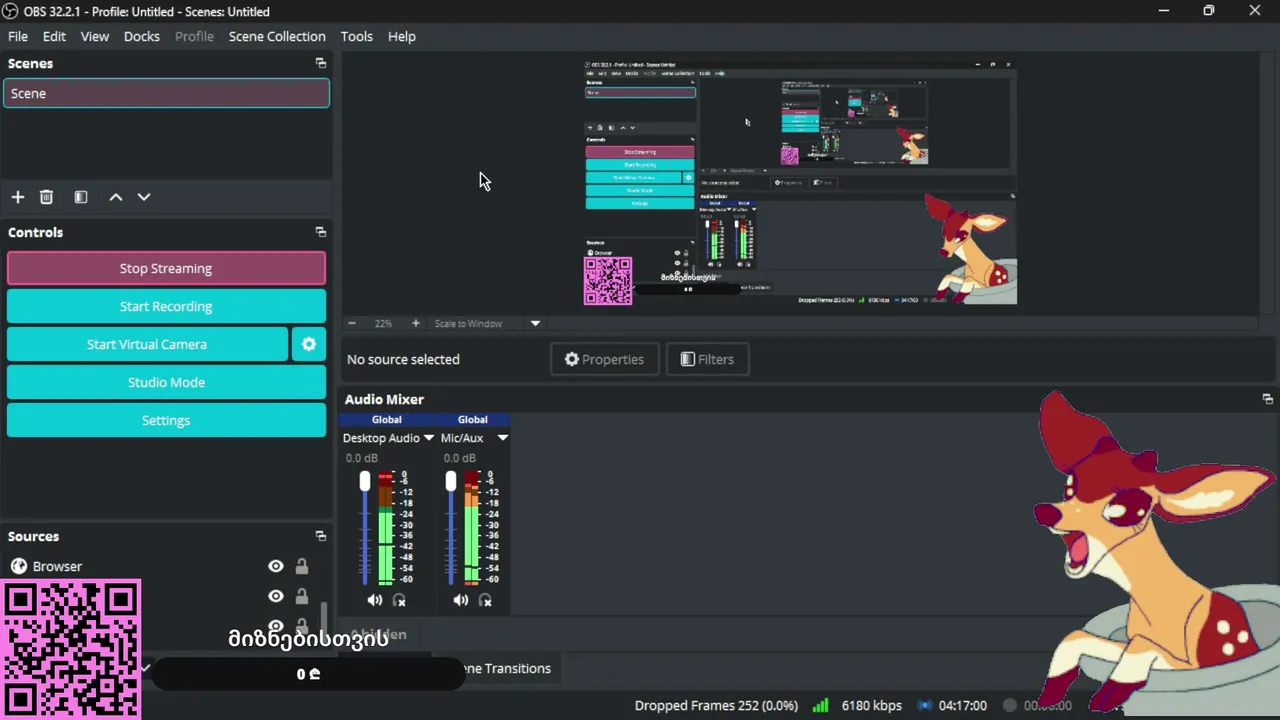1280x720 pixels.
Task: Float the Controls dock using its pop-out icon
Action: (321, 232)
